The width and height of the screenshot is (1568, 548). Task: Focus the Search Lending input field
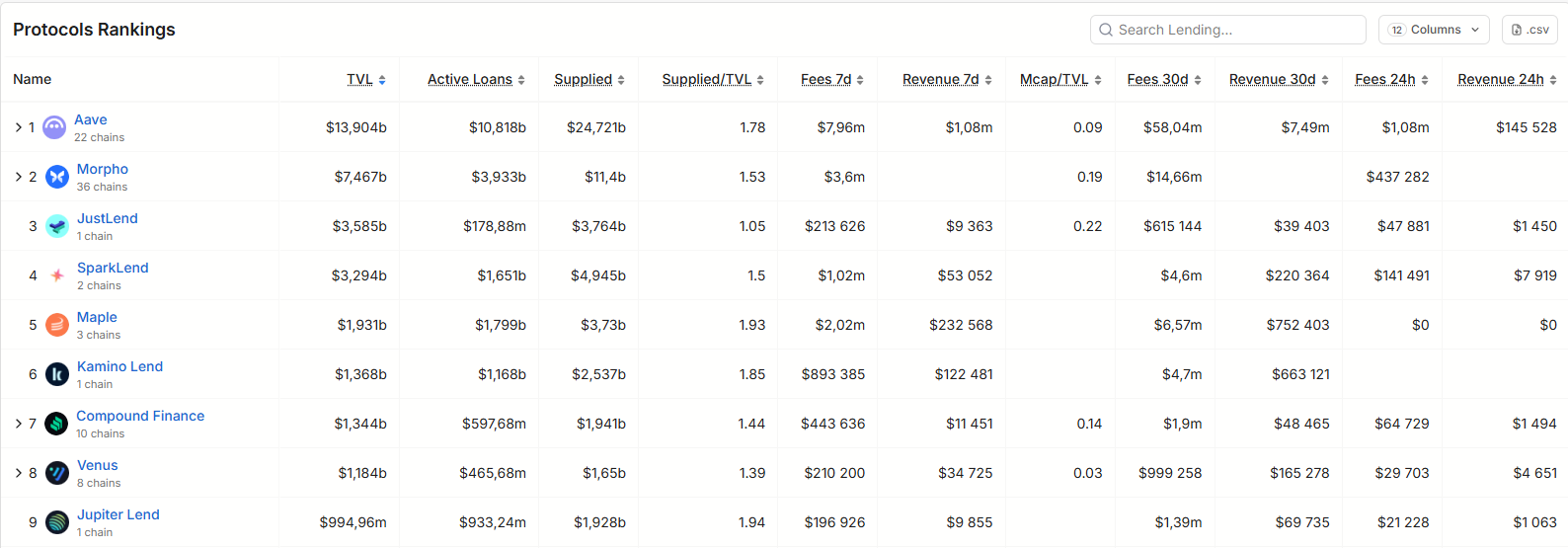click(1228, 30)
